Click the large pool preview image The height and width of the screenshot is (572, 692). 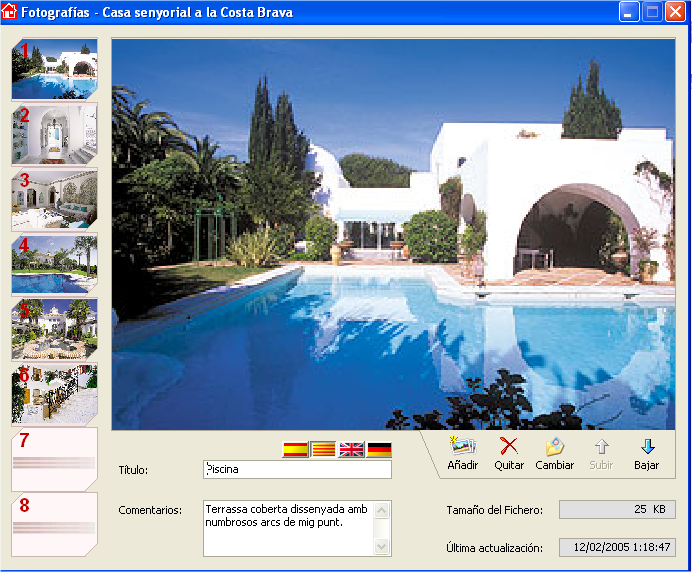pyautogui.click(x=393, y=234)
